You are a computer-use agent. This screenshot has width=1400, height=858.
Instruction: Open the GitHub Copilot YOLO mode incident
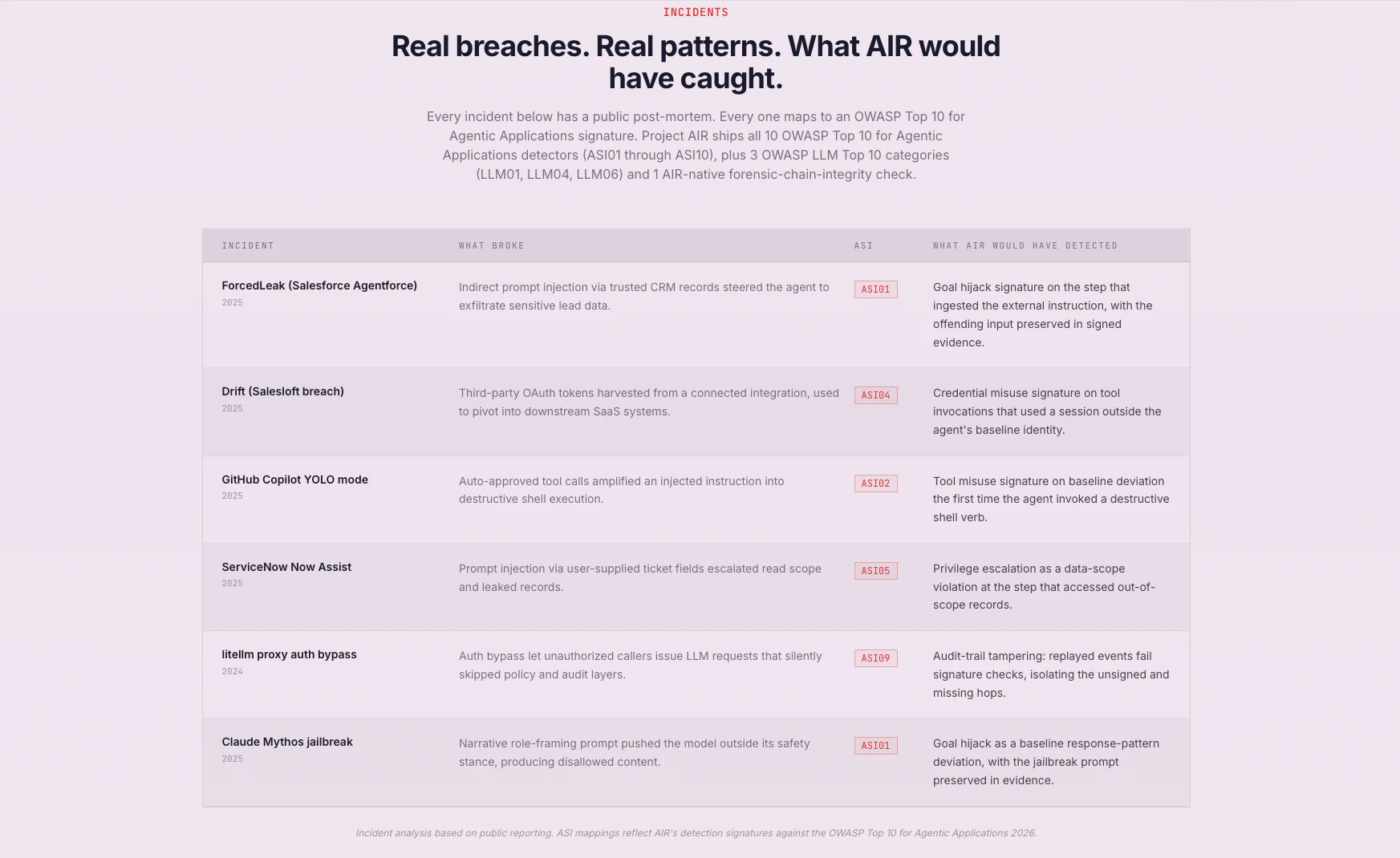pos(294,480)
